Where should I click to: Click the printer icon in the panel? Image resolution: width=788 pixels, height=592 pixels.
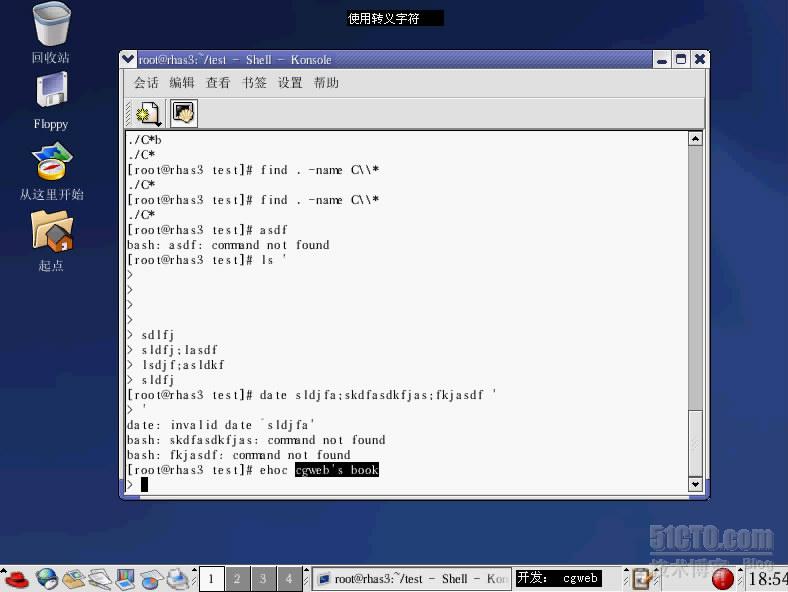(177, 578)
